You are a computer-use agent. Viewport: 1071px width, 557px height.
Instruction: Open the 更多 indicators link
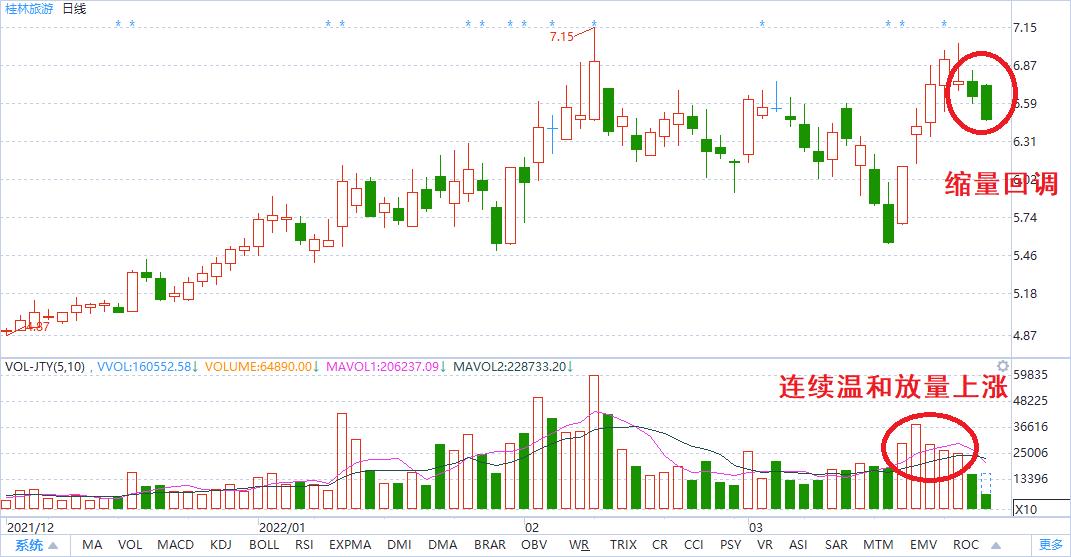(1051, 545)
